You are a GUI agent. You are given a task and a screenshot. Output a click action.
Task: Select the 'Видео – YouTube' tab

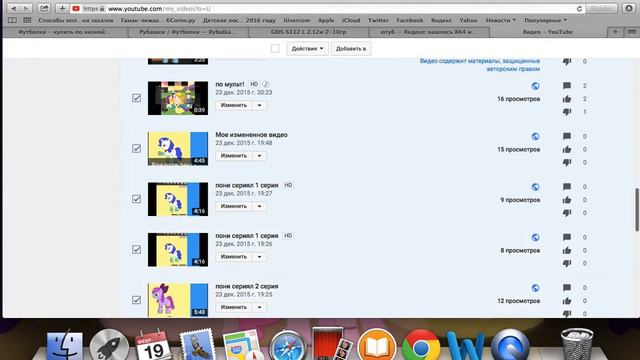click(x=548, y=32)
